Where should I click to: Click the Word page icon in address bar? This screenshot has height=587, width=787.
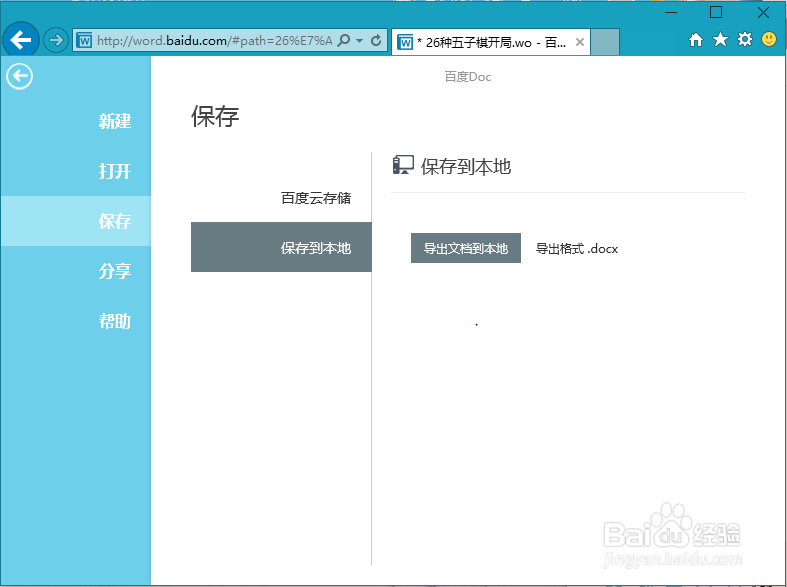[84, 41]
